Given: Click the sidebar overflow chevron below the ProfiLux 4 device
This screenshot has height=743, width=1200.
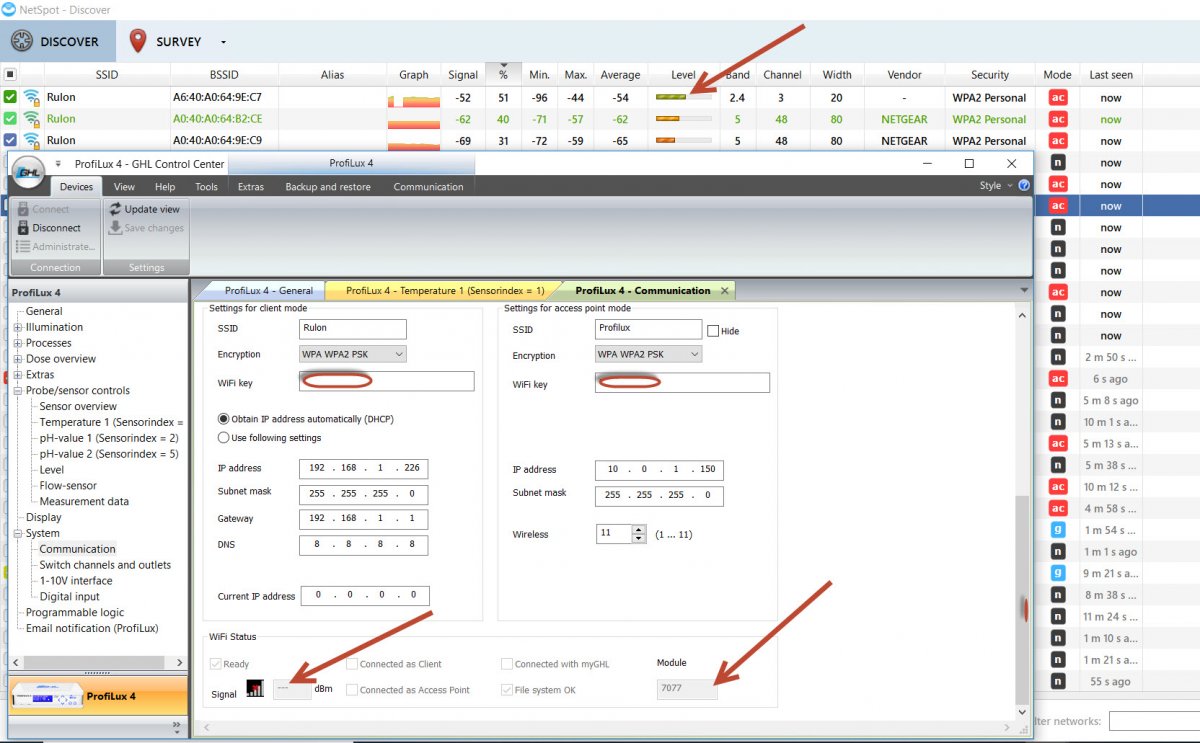Looking at the screenshot, I should click(178, 726).
